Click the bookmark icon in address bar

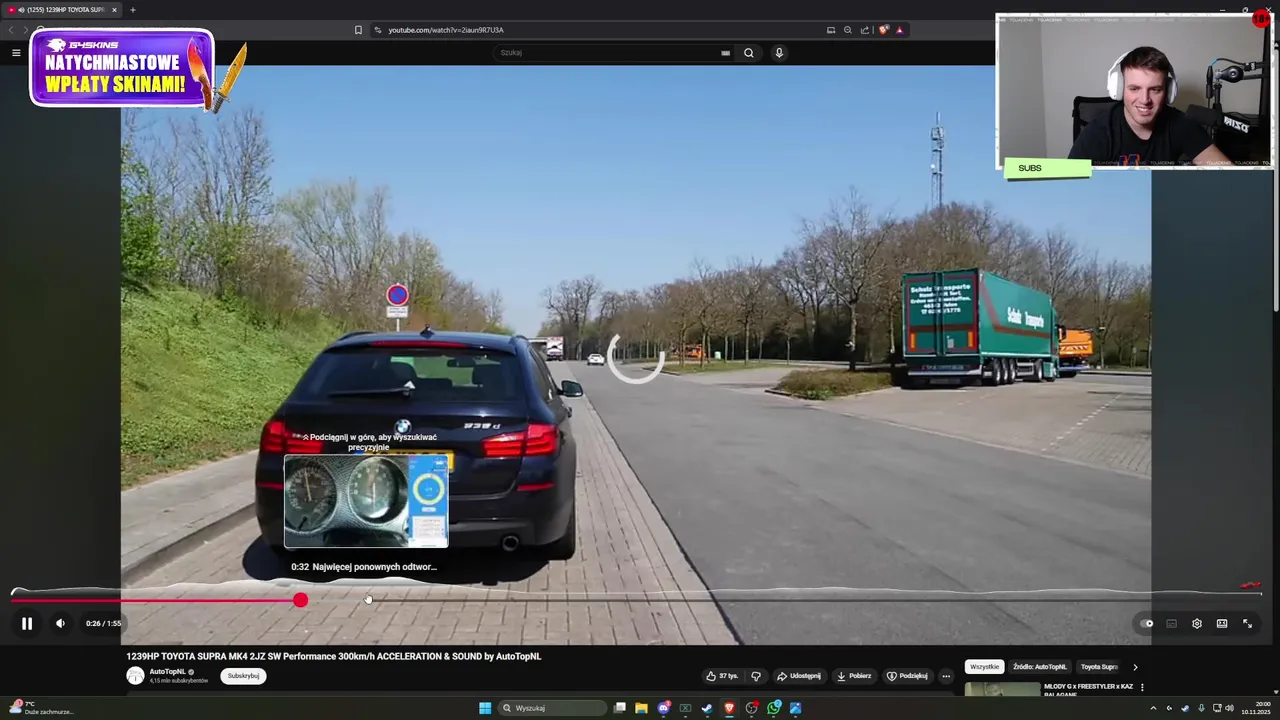click(x=358, y=30)
